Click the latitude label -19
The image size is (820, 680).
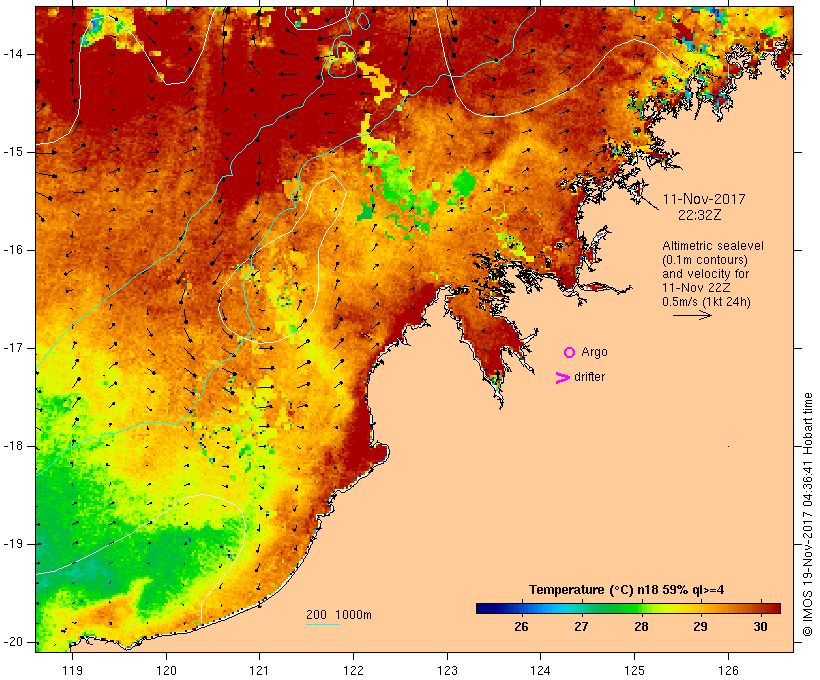tap(13, 544)
